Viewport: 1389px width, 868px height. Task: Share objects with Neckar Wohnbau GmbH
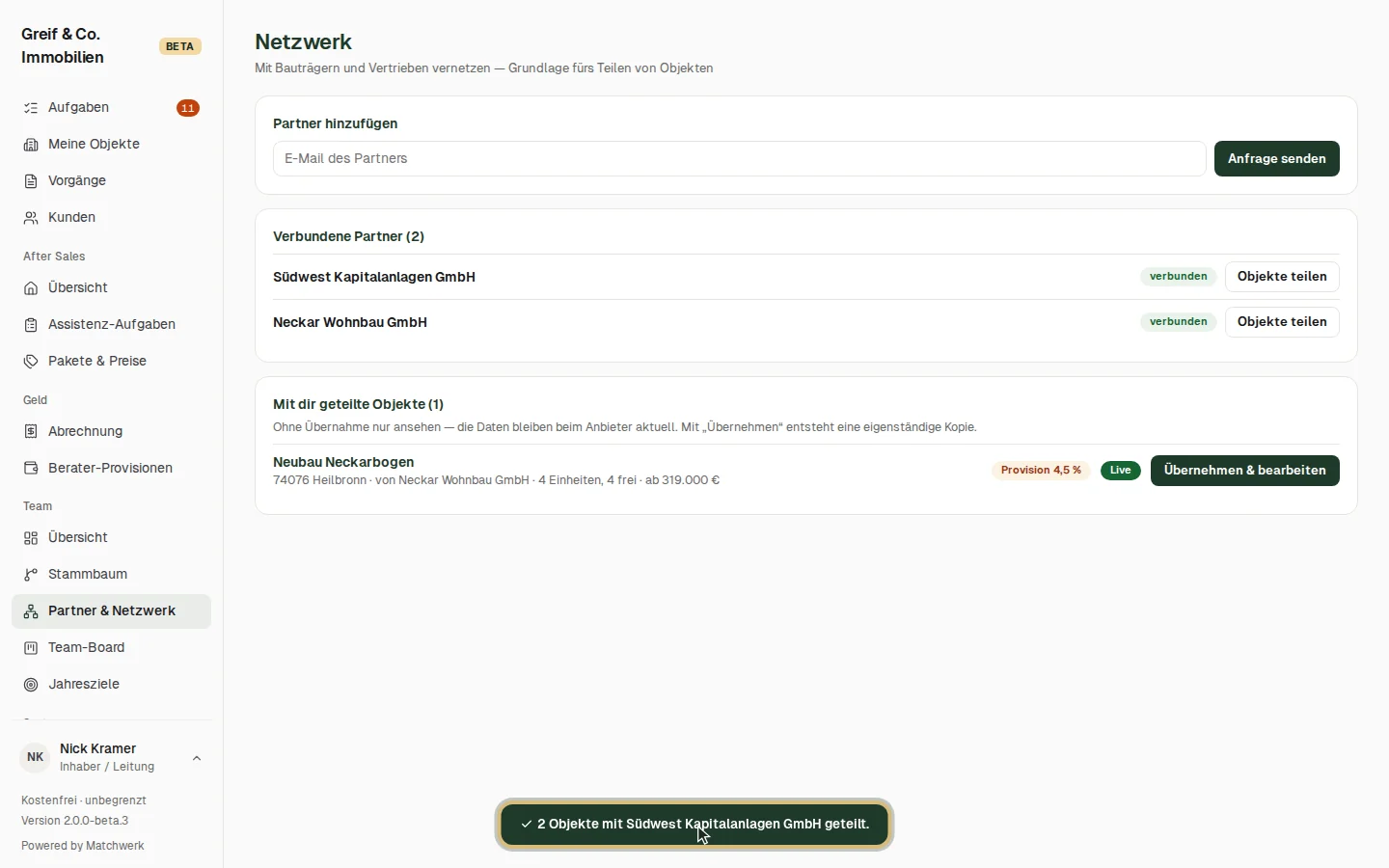(1282, 322)
